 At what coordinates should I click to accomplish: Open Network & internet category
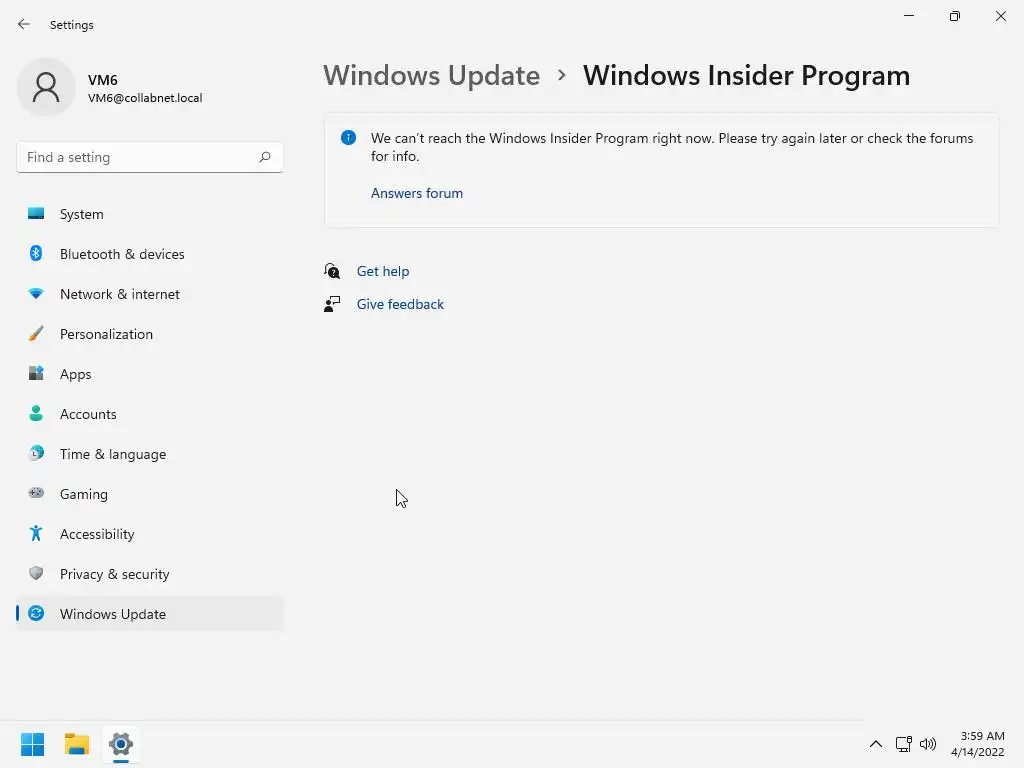coord(150,294)
